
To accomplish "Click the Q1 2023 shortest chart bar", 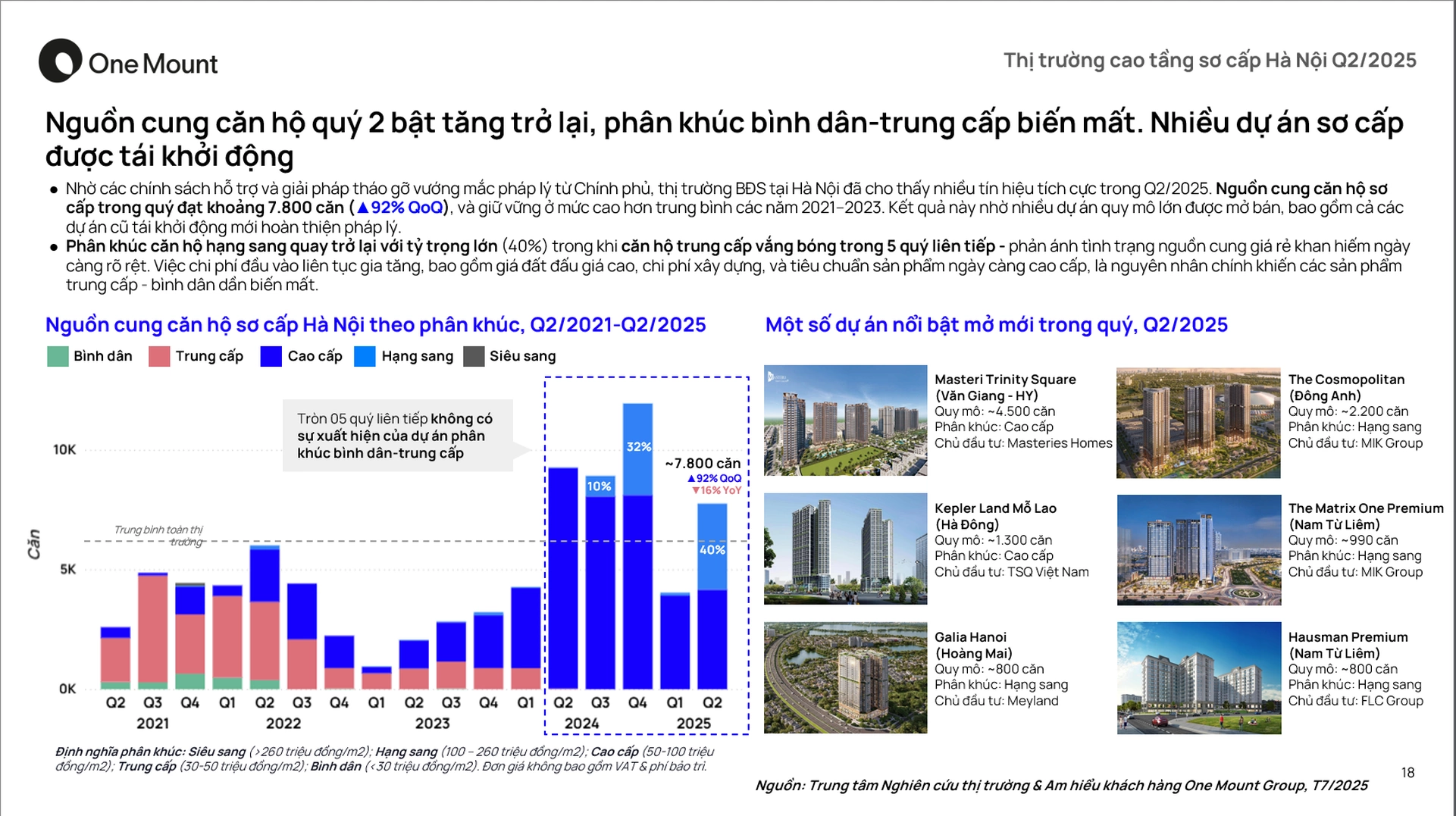I will pyautogui.click(x=377, y=678).
